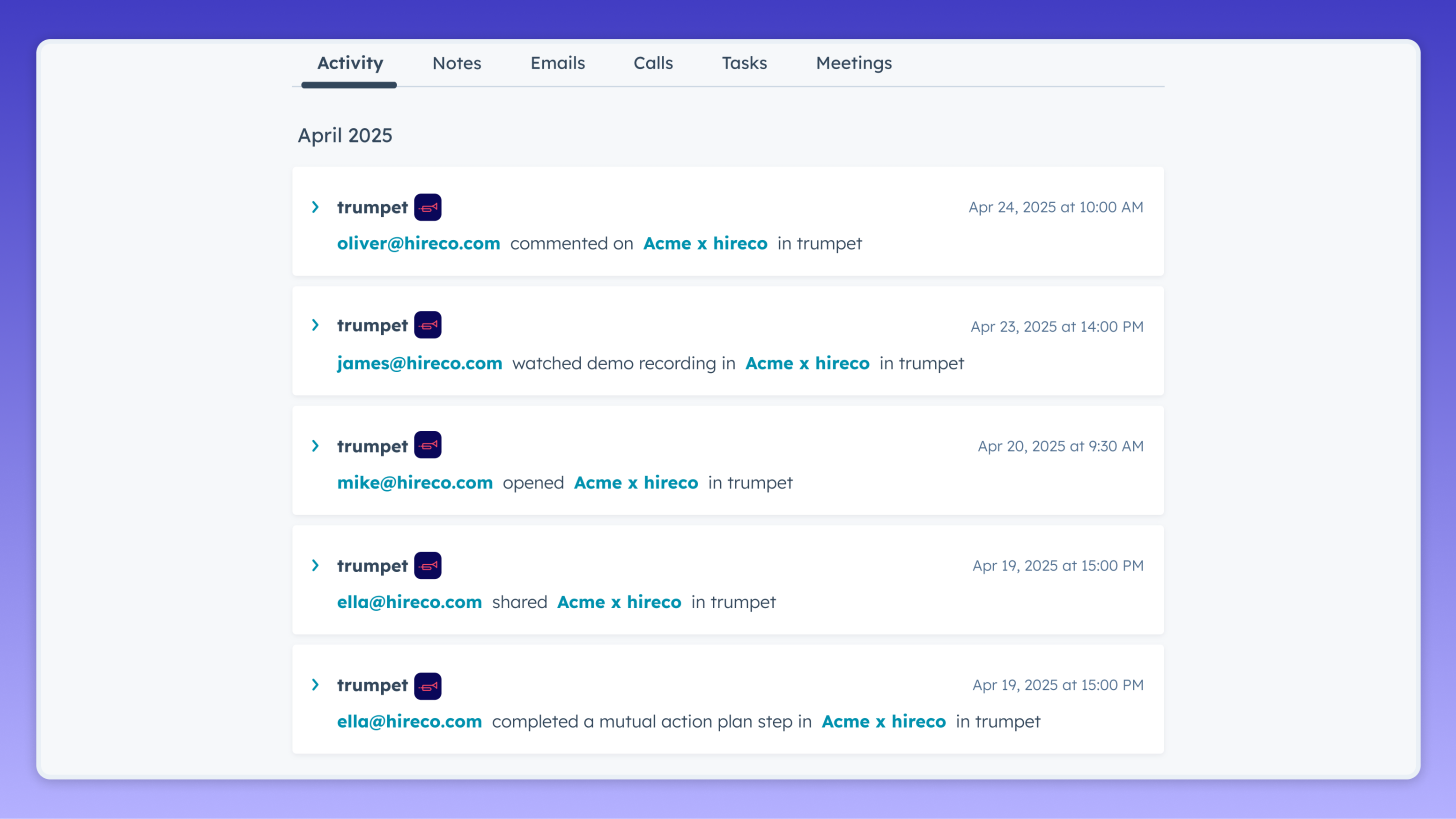Click trumpet icon in mutual action plan entry

click(427, 686)
